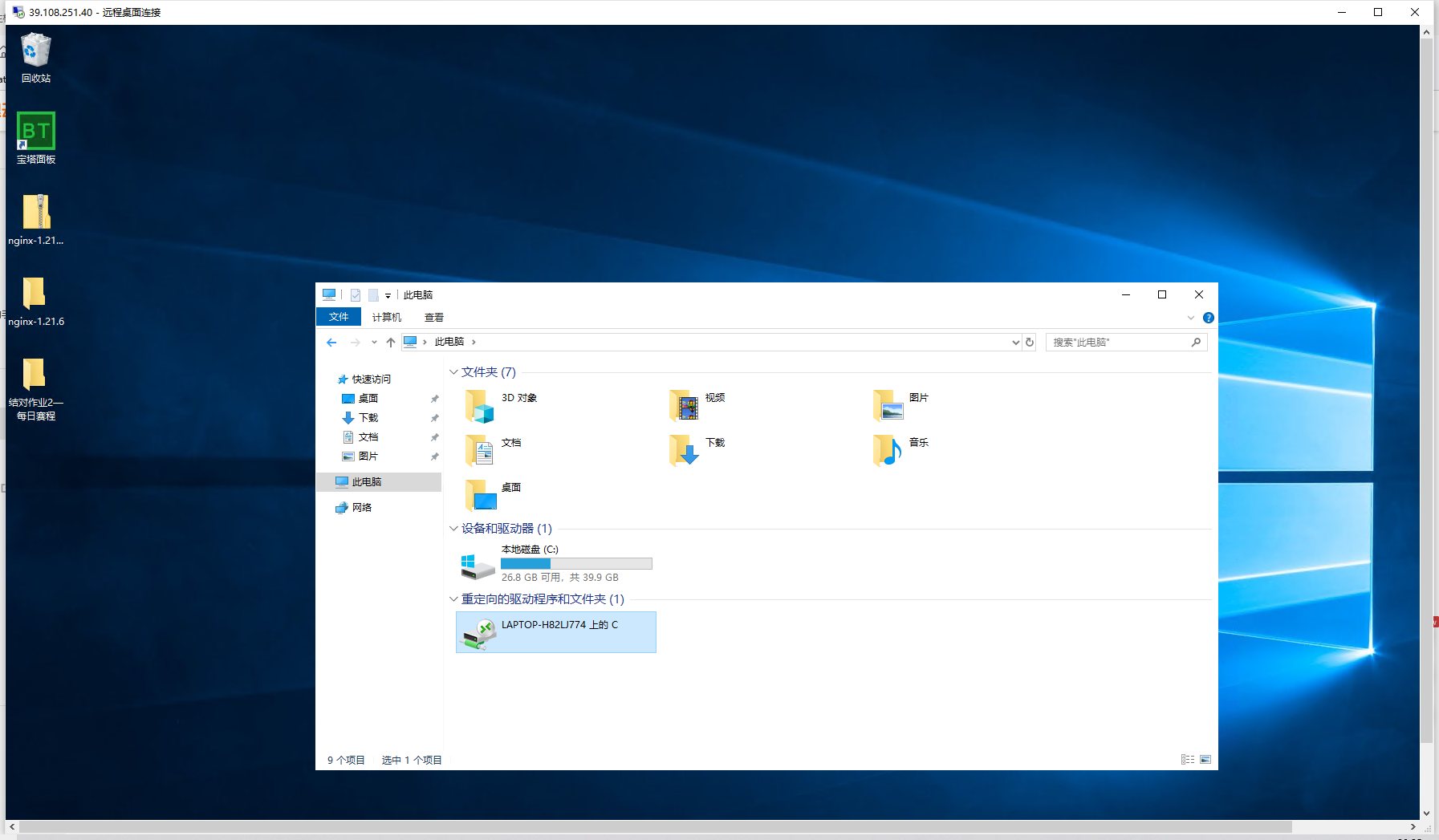The height and width of the screenshot is (840, 1439).
Task: Open the Customize Quick Access Toolbar dropdown arrow
Action: coord(388,296)
